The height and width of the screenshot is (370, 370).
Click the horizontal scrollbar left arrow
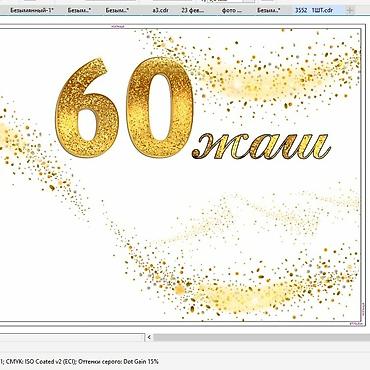point(149,337)
